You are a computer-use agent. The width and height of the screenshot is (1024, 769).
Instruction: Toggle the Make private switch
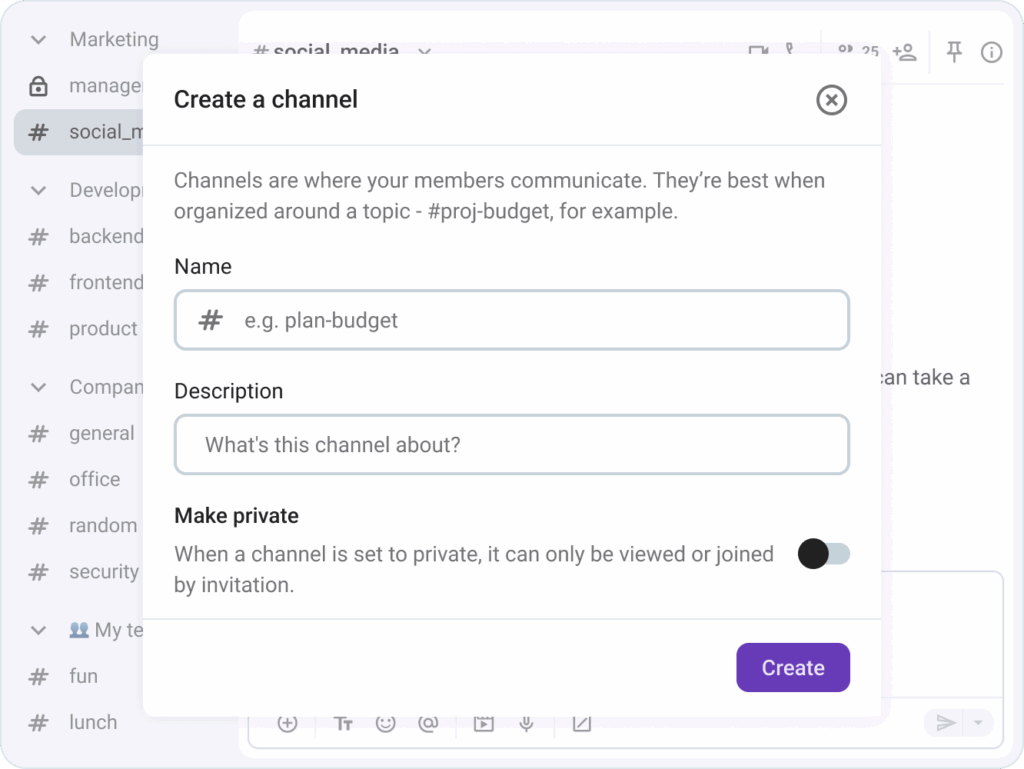[823, 554]
